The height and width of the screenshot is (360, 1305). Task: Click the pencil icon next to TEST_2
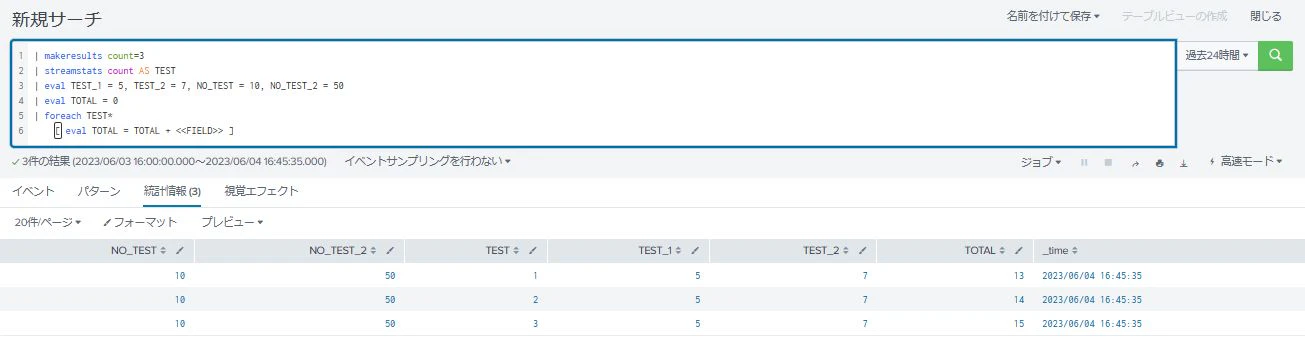pyautogui.click(x=862, y=251)
